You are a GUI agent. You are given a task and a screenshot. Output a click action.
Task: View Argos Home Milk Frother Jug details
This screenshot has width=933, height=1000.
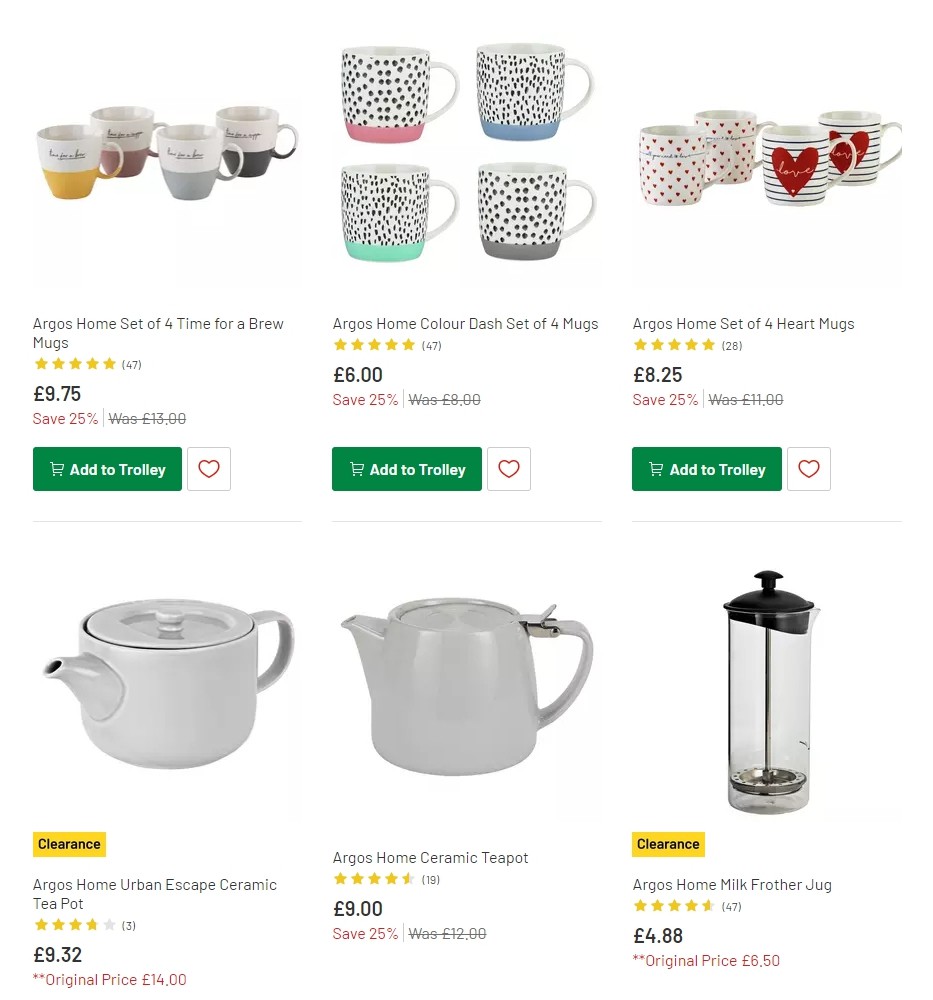tap(731, 884)
